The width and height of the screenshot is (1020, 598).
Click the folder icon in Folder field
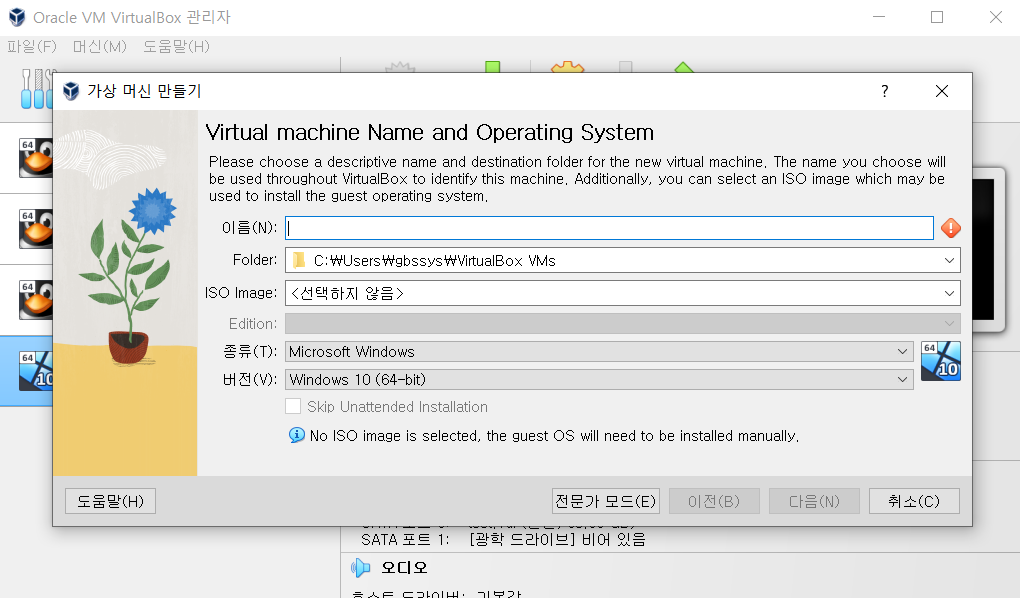click(x=299, y=260)
